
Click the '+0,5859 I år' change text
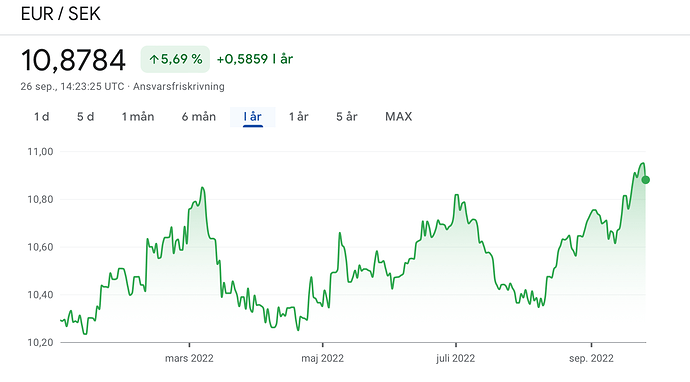255,59
